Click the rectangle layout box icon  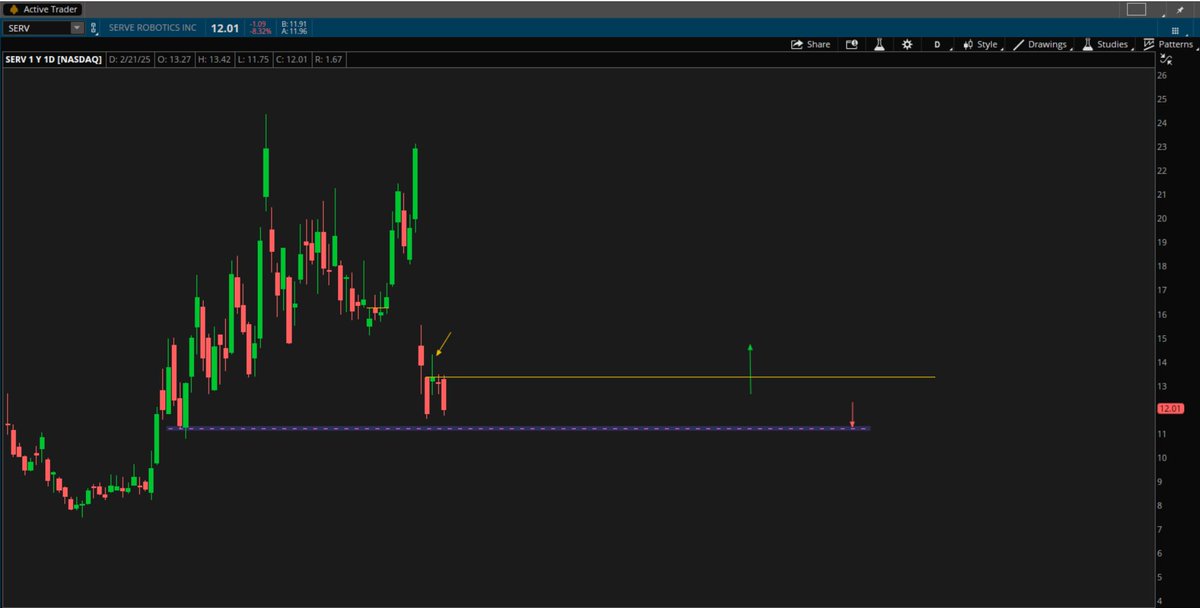1136,9
